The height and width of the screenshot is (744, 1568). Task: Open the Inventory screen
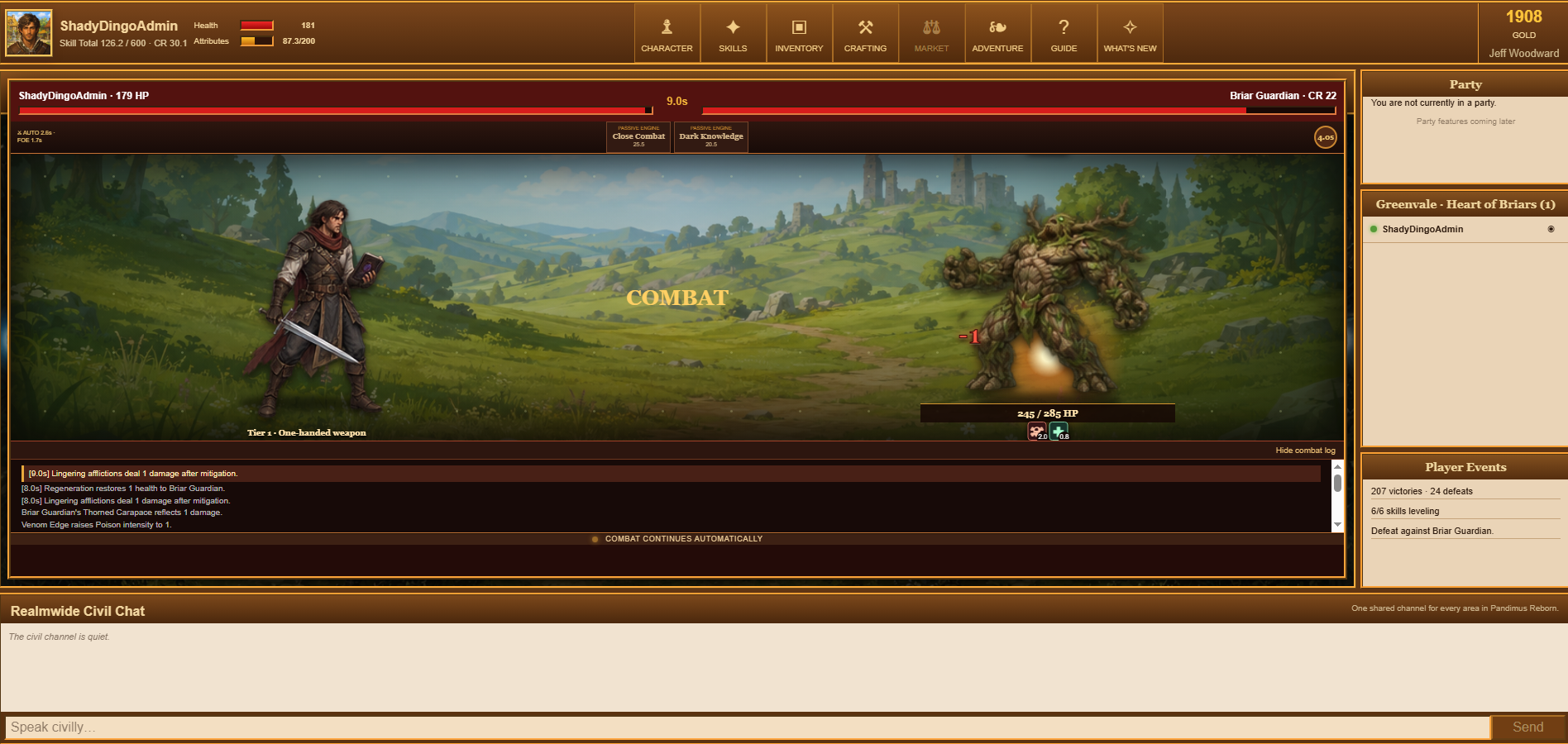(x=799, y=33)
